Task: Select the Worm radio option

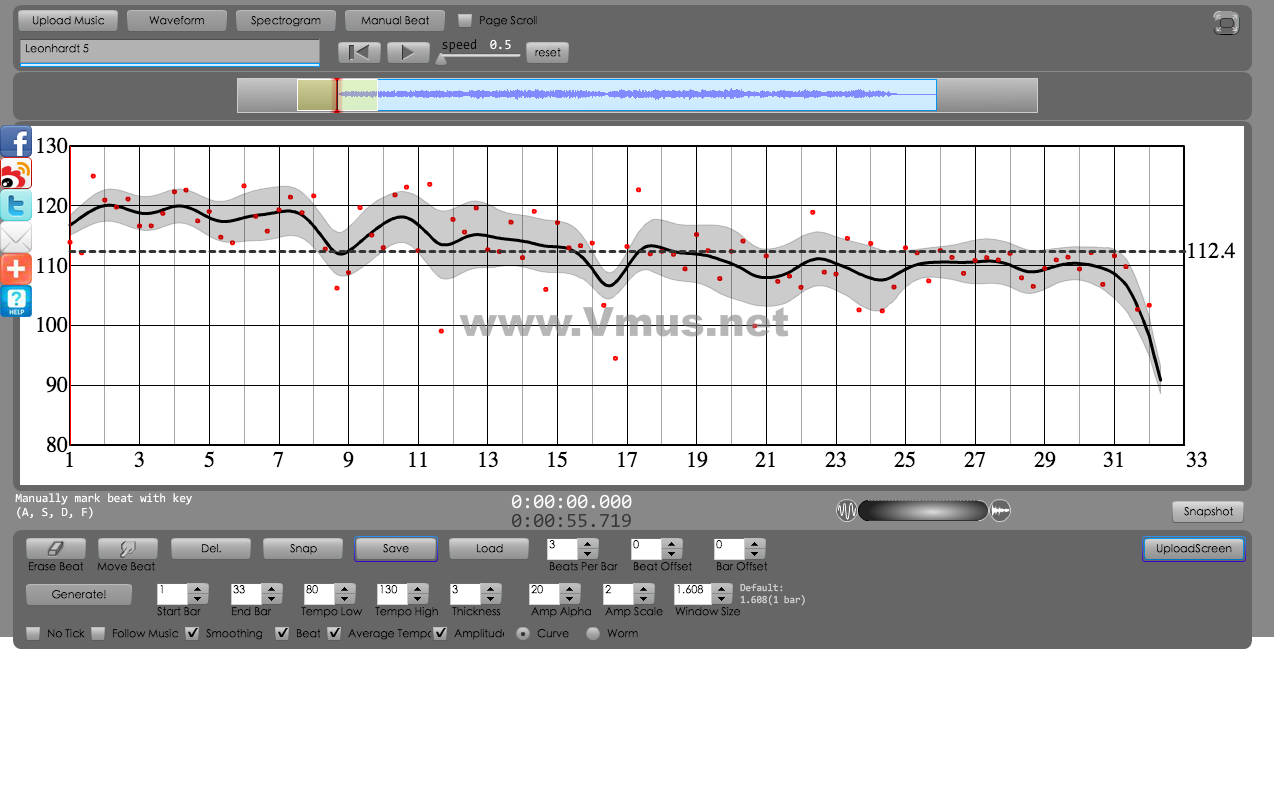Action: (593, 633)
